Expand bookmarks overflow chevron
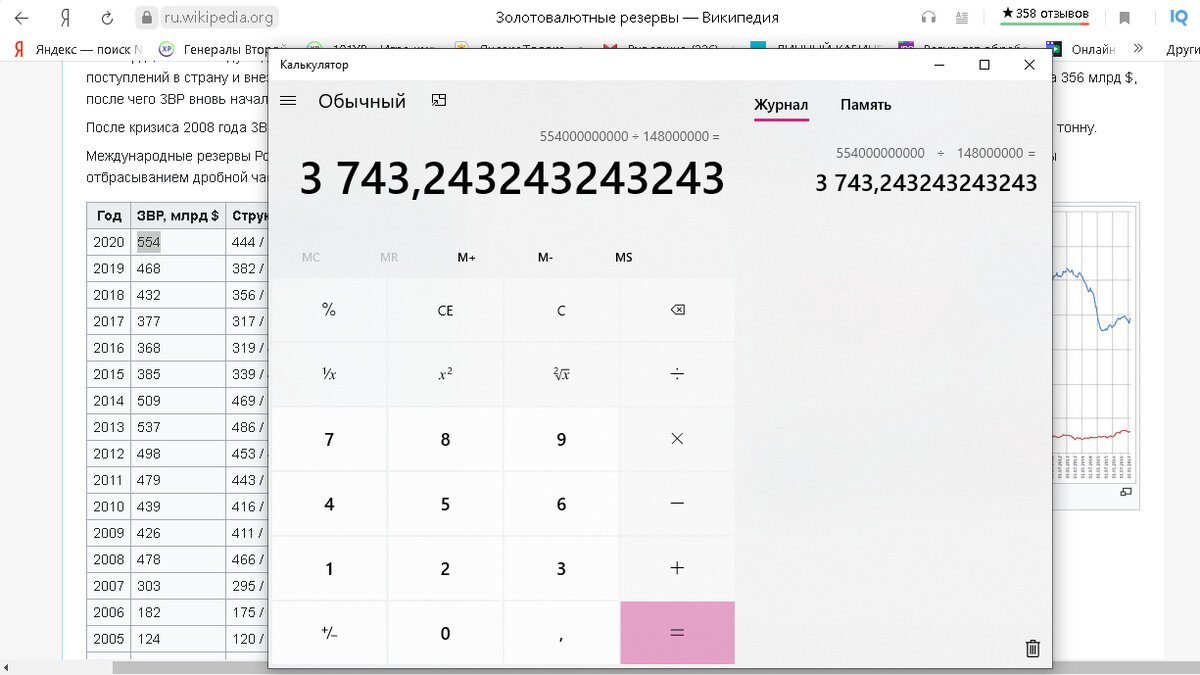The width and height of the screenshot is (1200, 675). [1138, 48]
